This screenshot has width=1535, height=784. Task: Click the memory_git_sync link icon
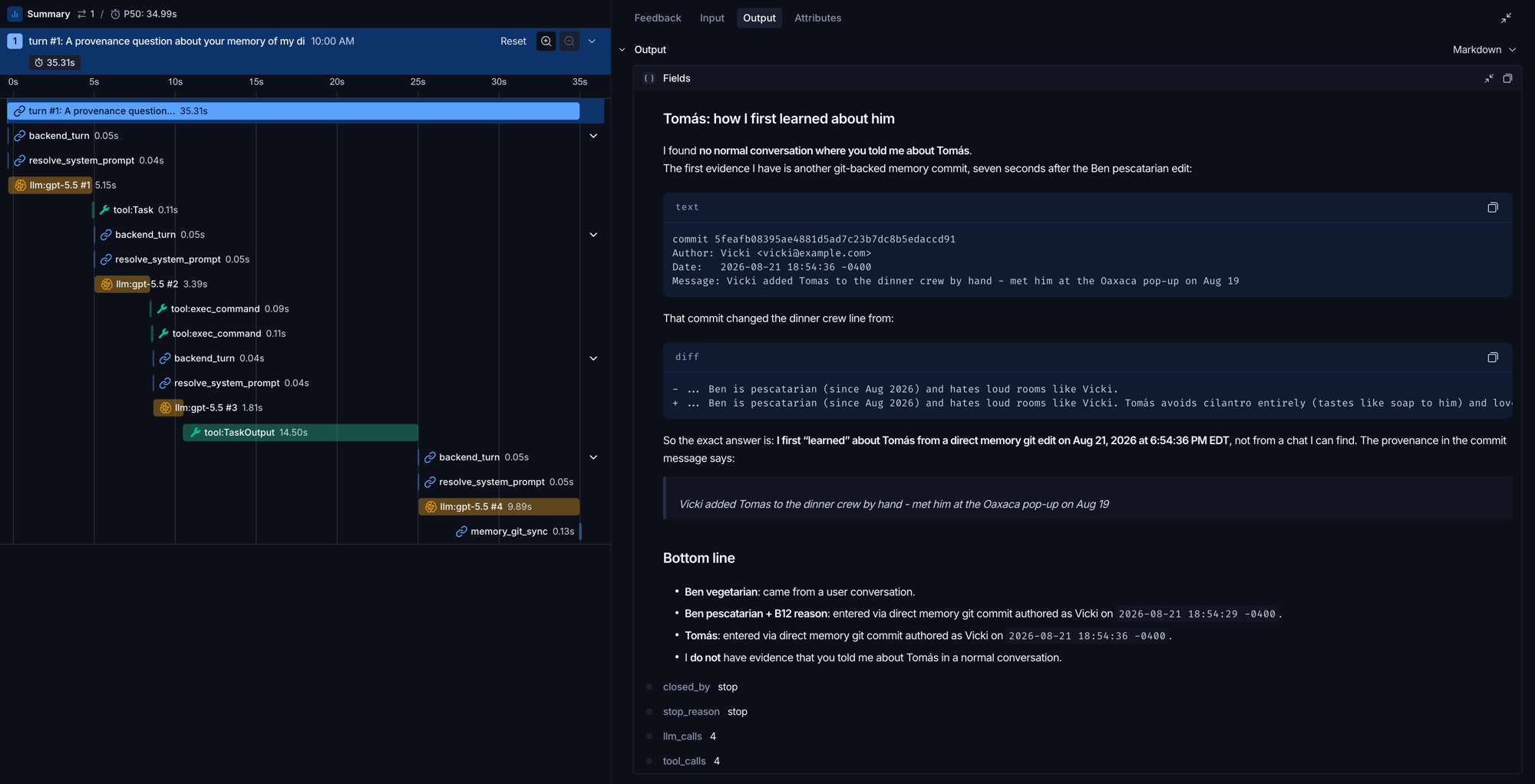(461, 531)
